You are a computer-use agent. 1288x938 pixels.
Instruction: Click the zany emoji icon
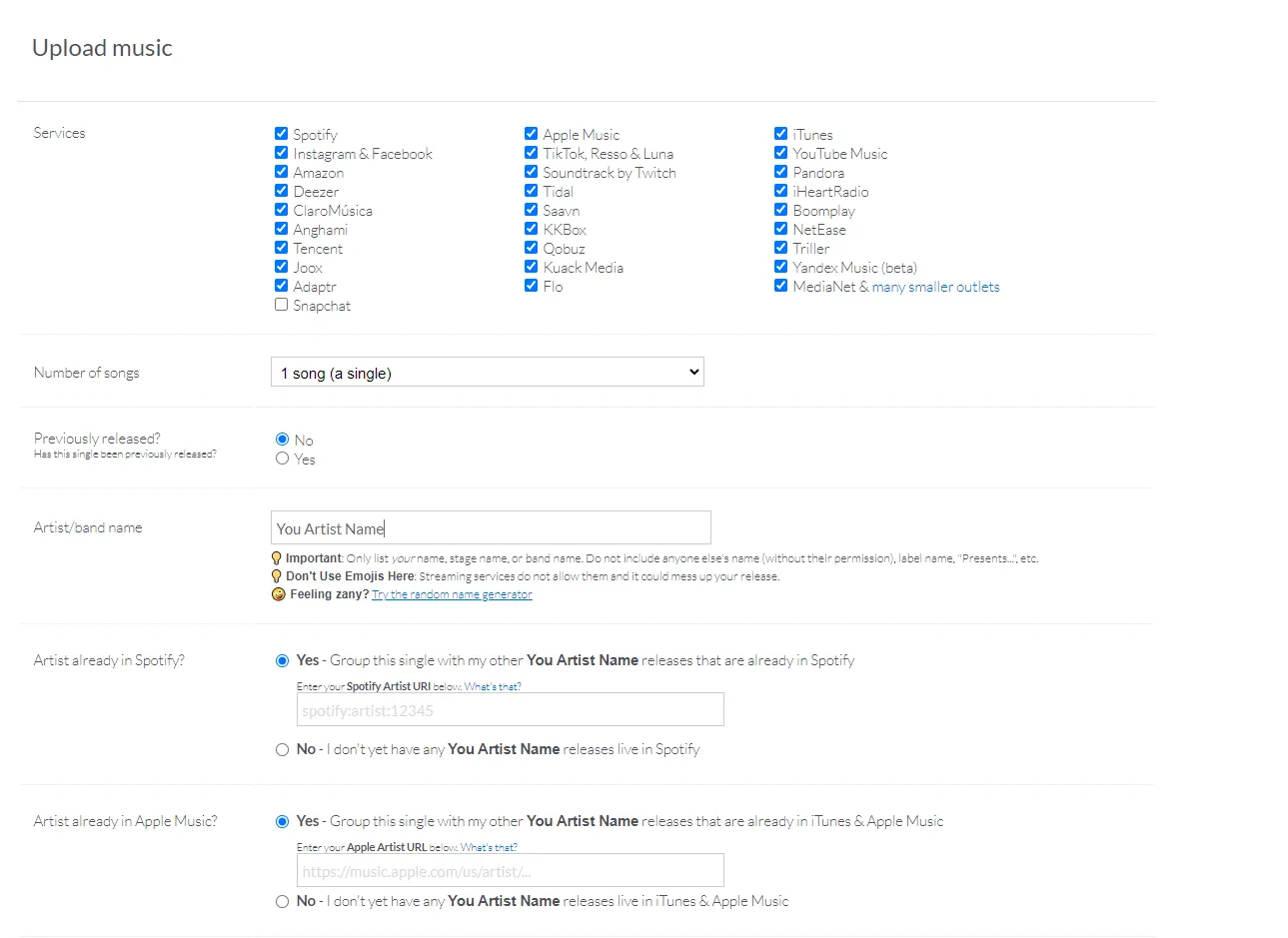pyautogui.click(x=279, y=594)
